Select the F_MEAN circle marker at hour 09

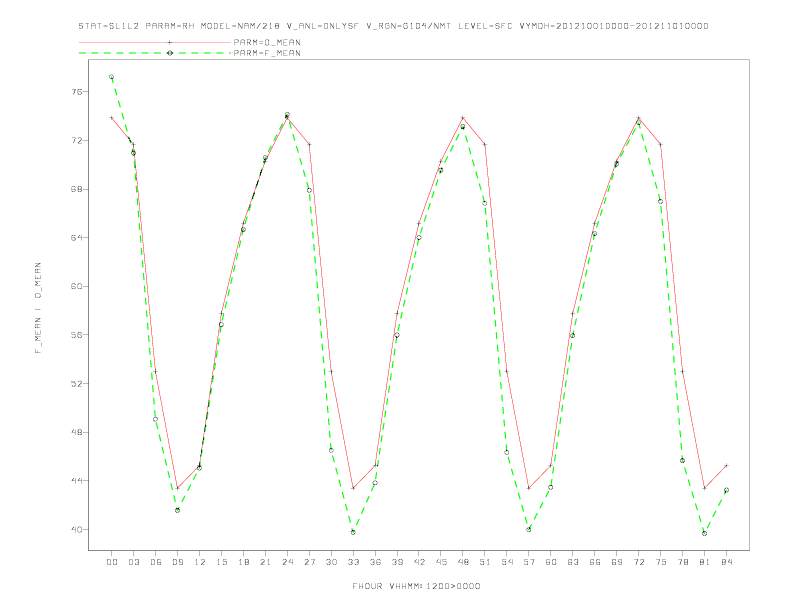point(177,511)
